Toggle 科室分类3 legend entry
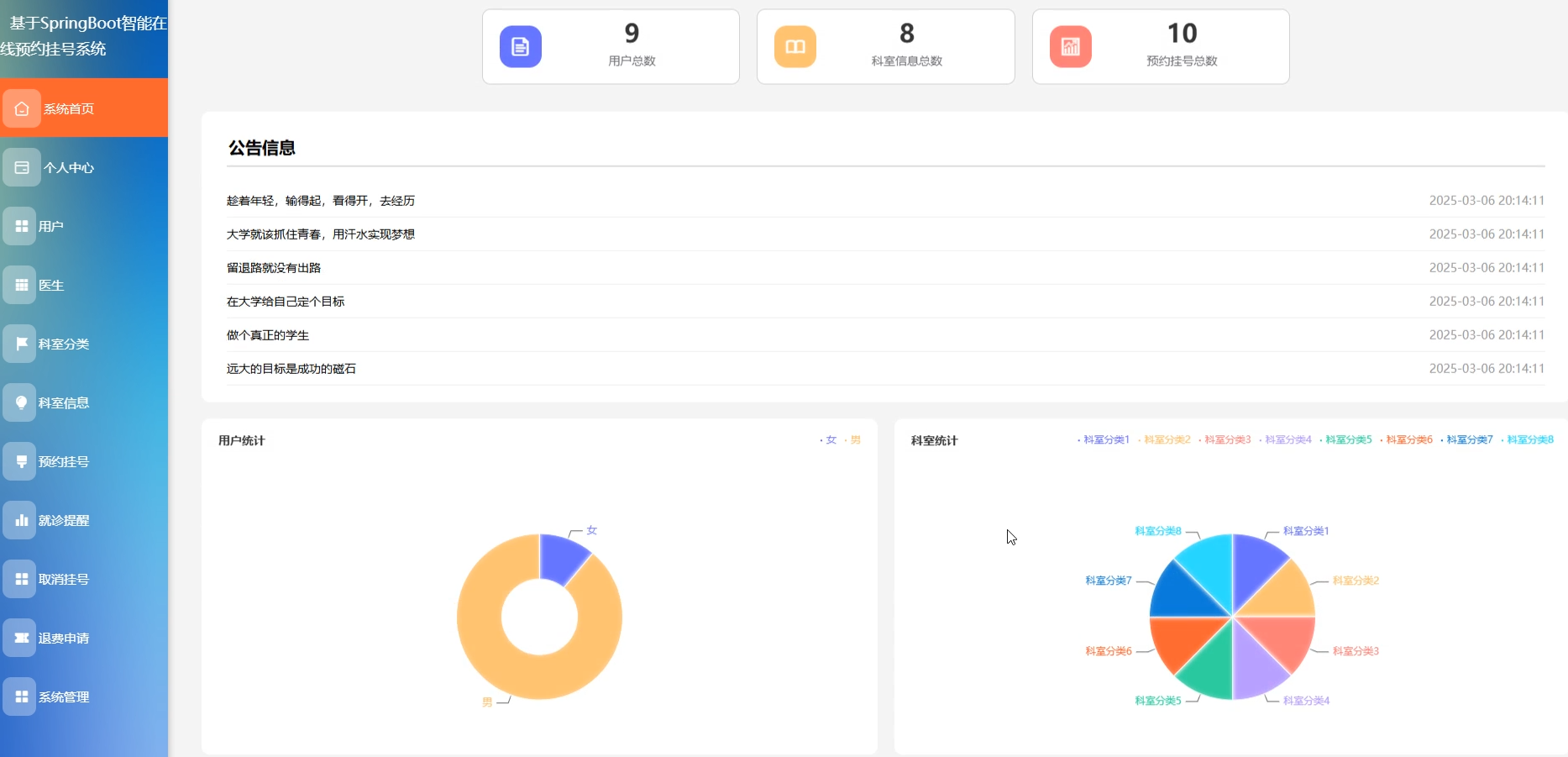 click(x=1225, y=440)
